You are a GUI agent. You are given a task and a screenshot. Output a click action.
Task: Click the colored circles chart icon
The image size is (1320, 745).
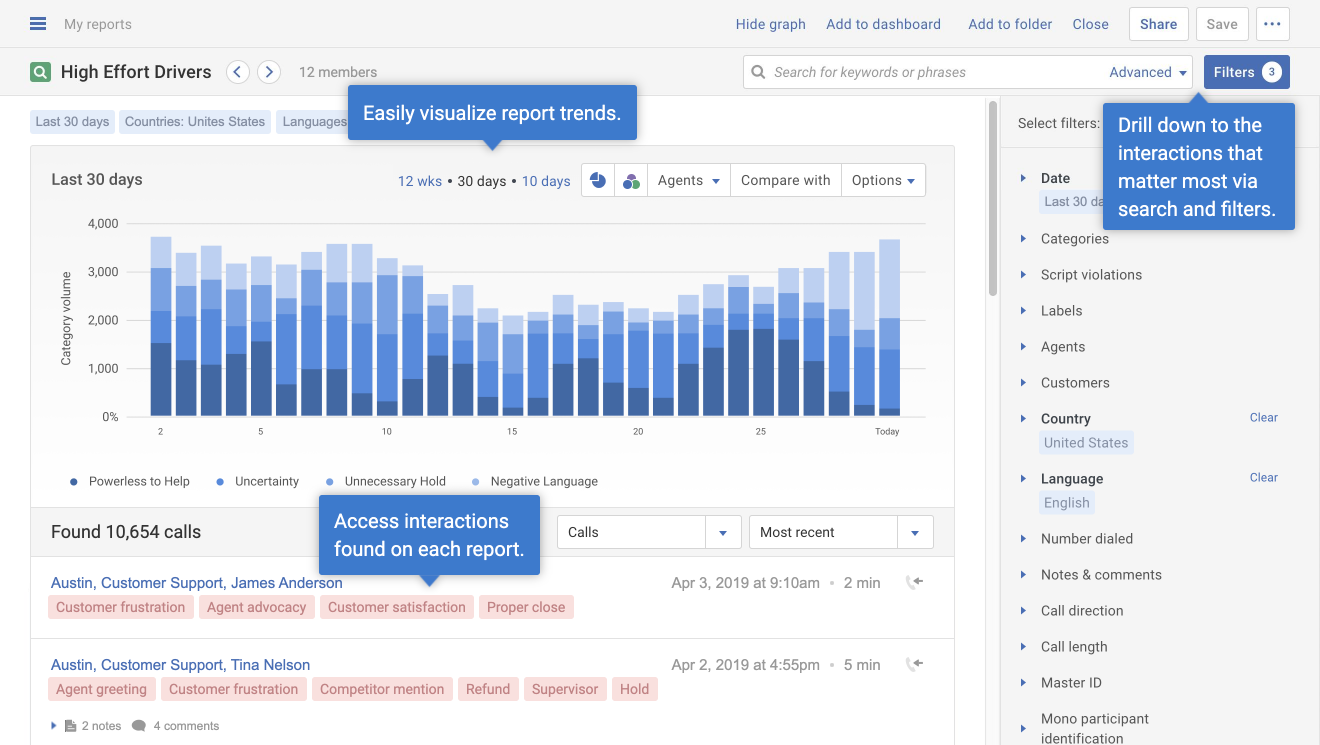tap(631, 181)
